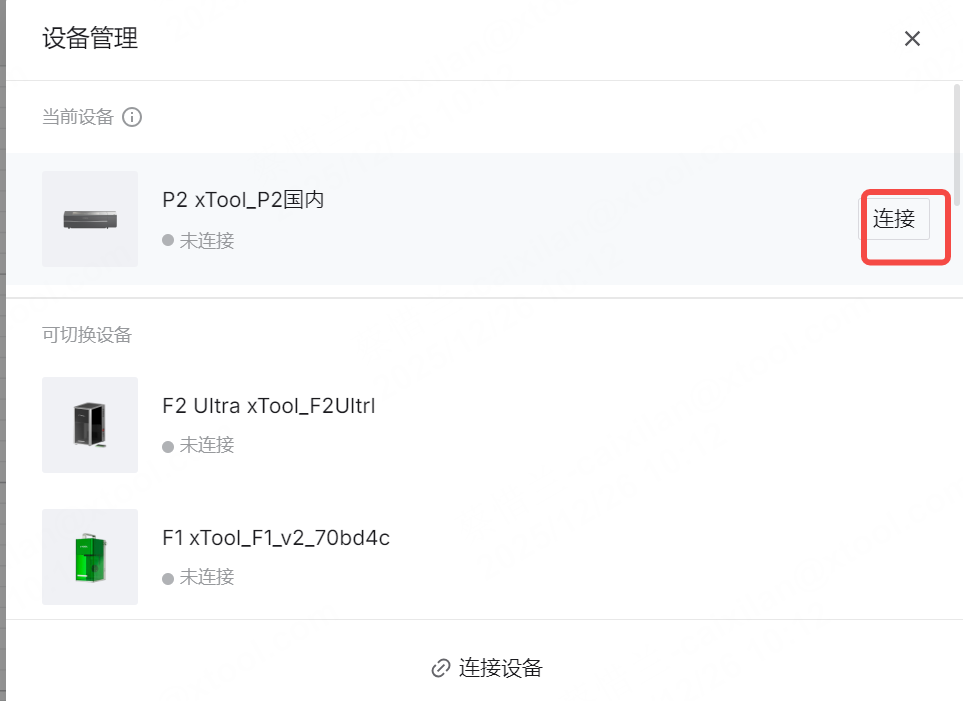Click 未连接 status text under F1
963x701 pixels.
click(x=207, y=578)
